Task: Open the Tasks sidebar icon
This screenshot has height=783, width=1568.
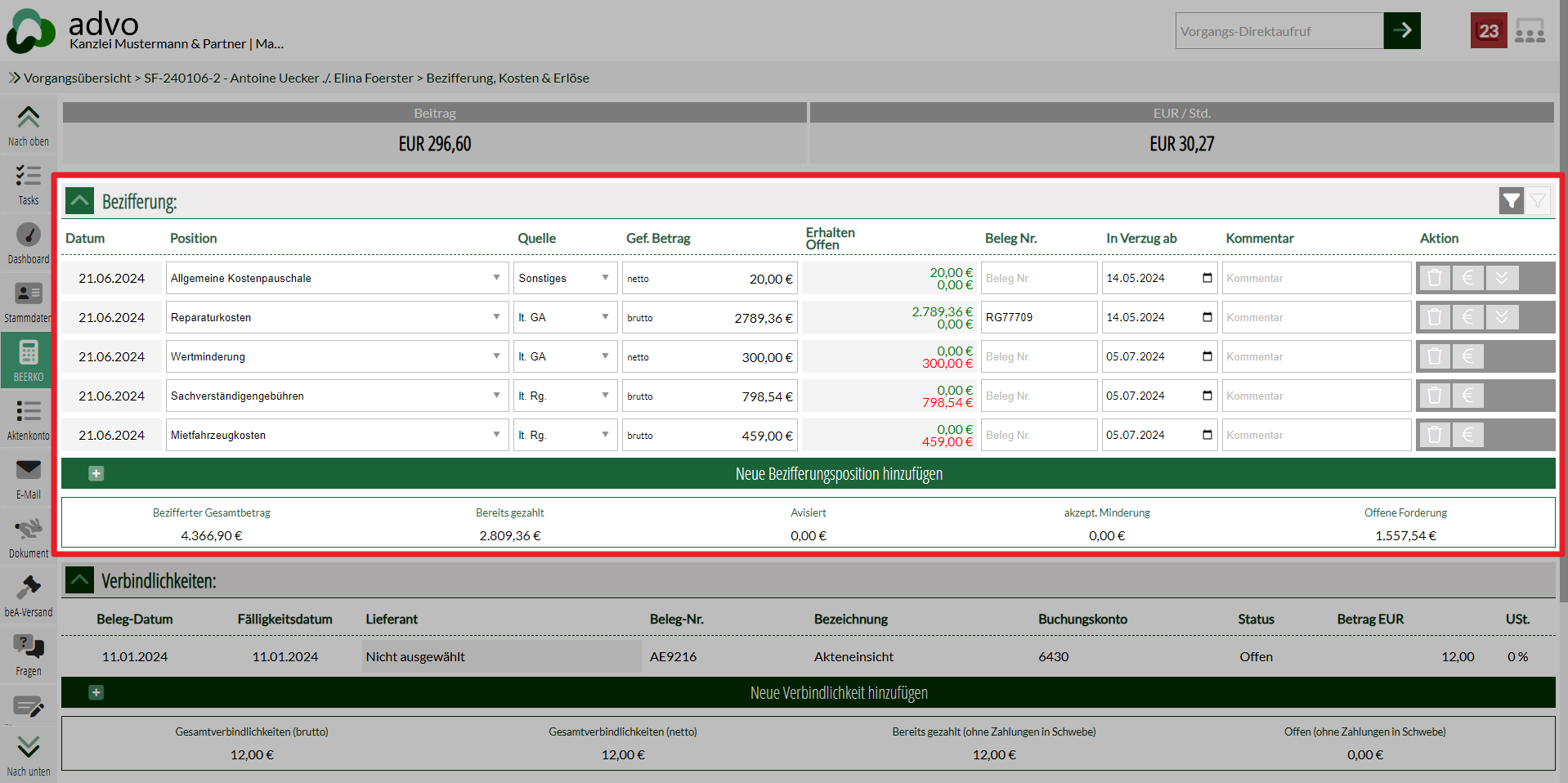Action: tap(29, 185)
